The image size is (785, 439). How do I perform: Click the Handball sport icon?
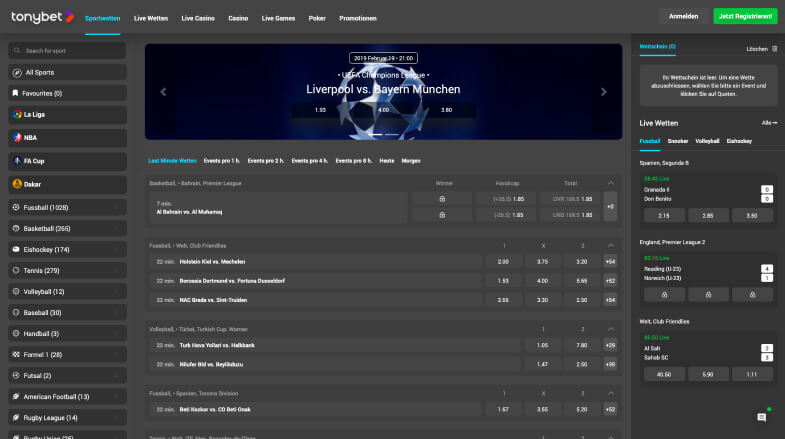(16, 333)
